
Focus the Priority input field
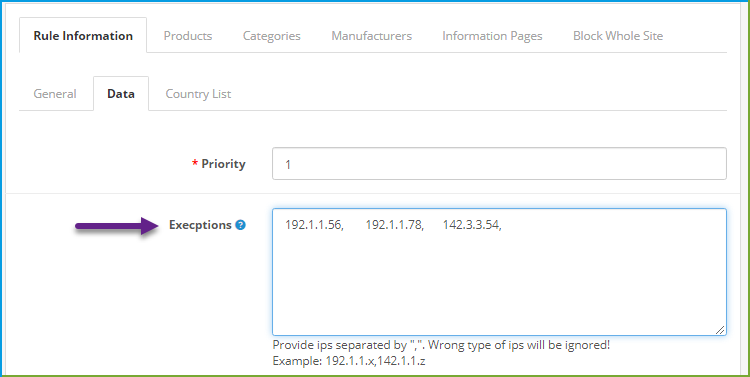pos(499,164)
